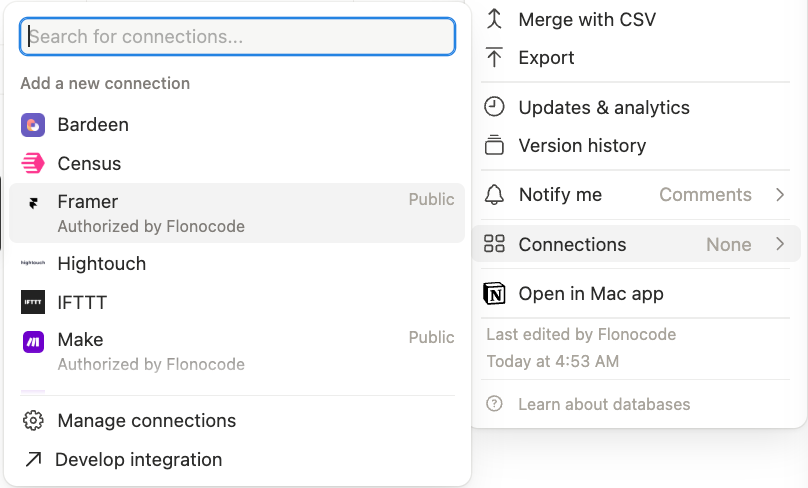This screenshot has height=488, width=808.
Task: Click the black IFTTT logo icon
Action: click(x=33, y=302)
